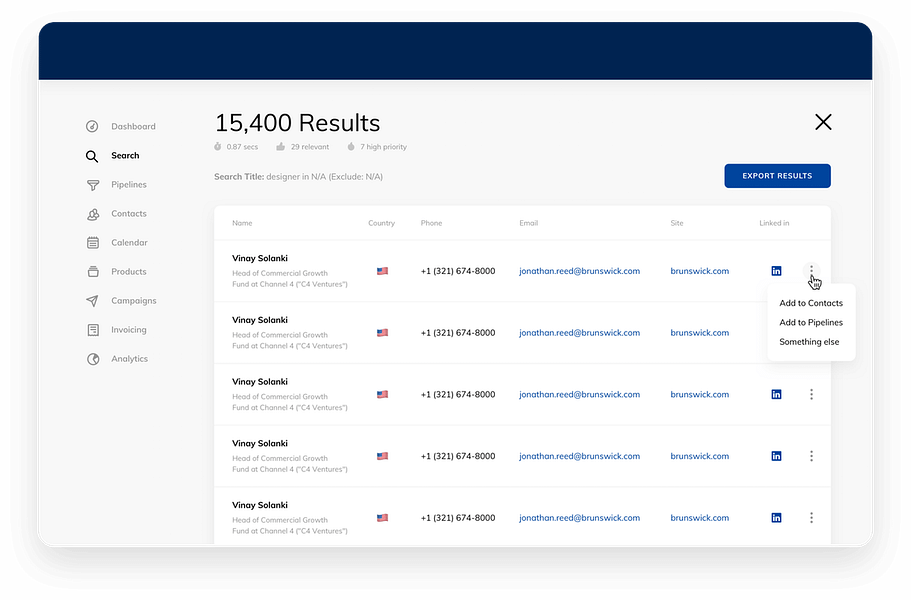Viewport: 911px width, 600px height.
Task: Click phone number +1 (321) 674-8000 in fourth row
Action: (x=458, y=457)
